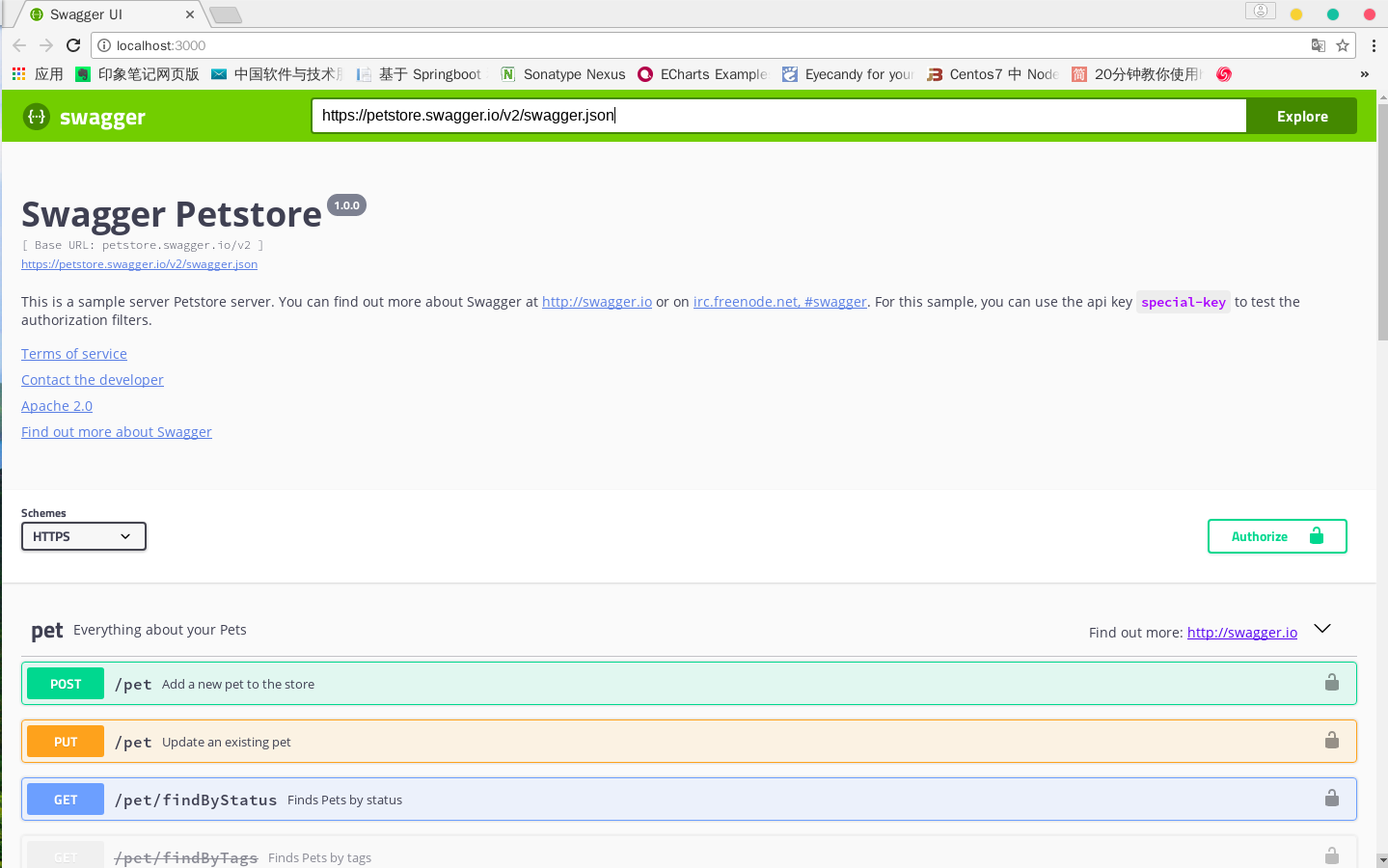Click the translate page icon
Image resolution: width=1388 pixels, height=868 pixels.
pos(1319,45)
